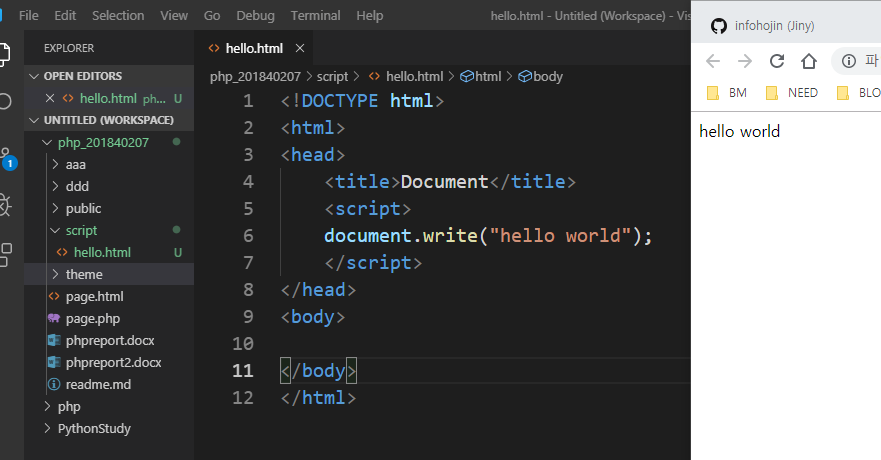This screenshot has width=881, height=460.
Task: Open phpreport.docx file
Action: point(109,340)
